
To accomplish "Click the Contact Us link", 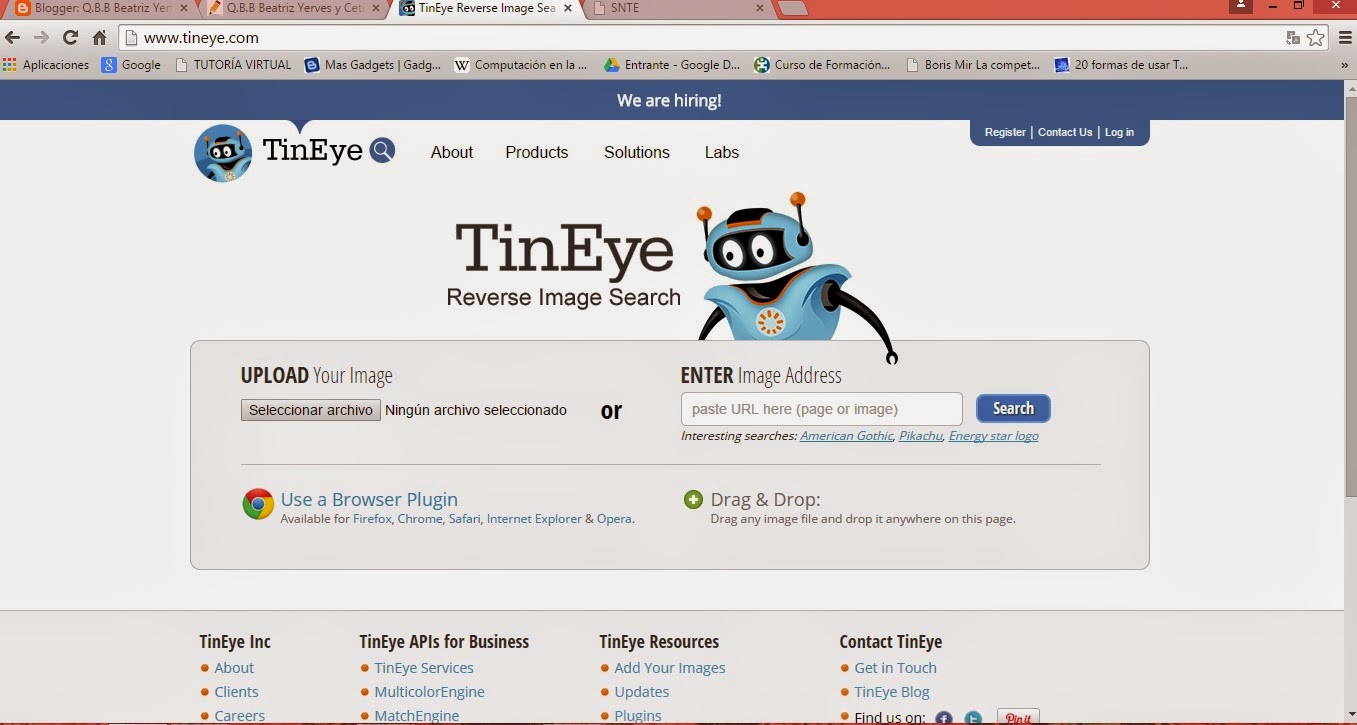I will (1065, 132).
